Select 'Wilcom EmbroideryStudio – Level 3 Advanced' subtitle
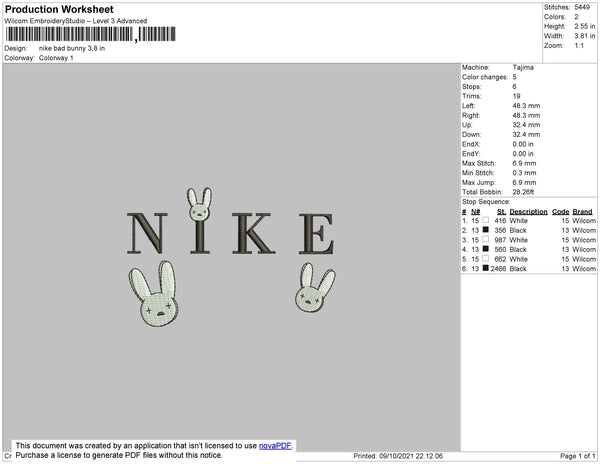This screenshot has height=464, width=600. [x=76, y=21]
